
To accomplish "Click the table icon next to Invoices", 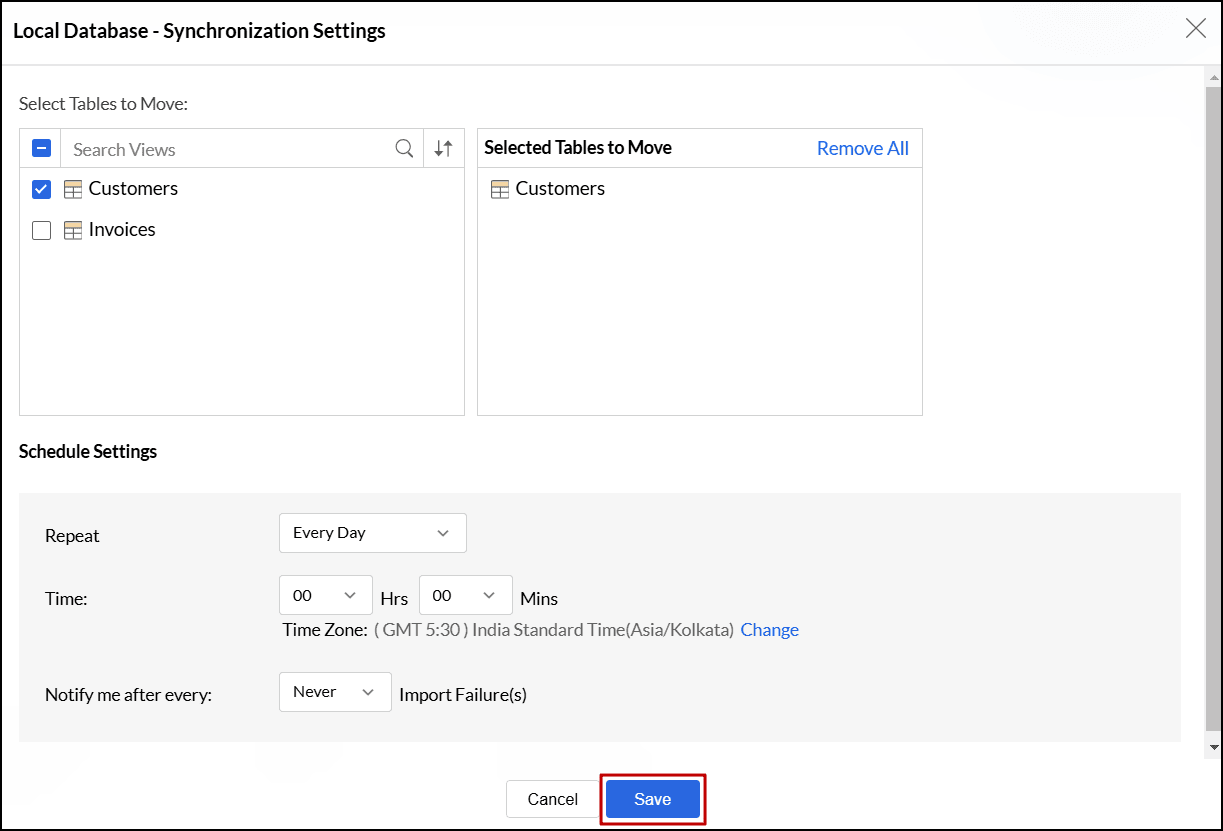I will coord(72,229).
